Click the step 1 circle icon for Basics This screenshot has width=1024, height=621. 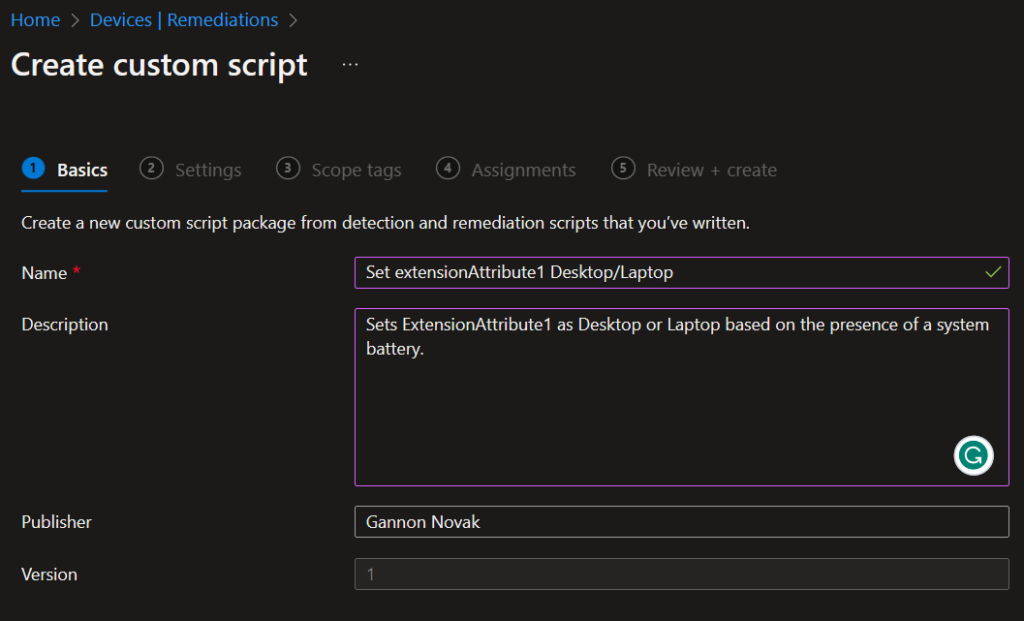33,169
